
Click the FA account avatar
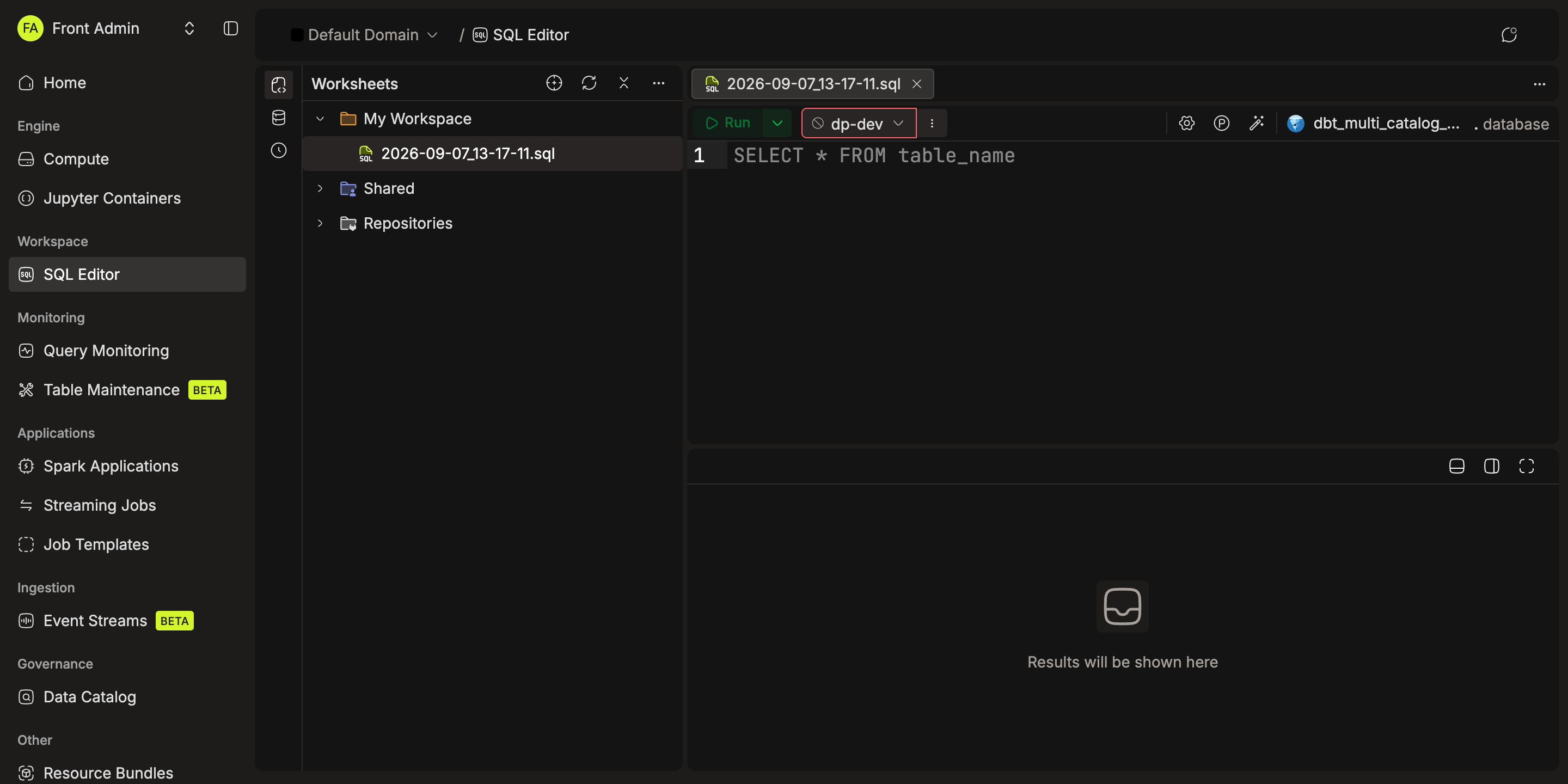[x=30, y=28]
